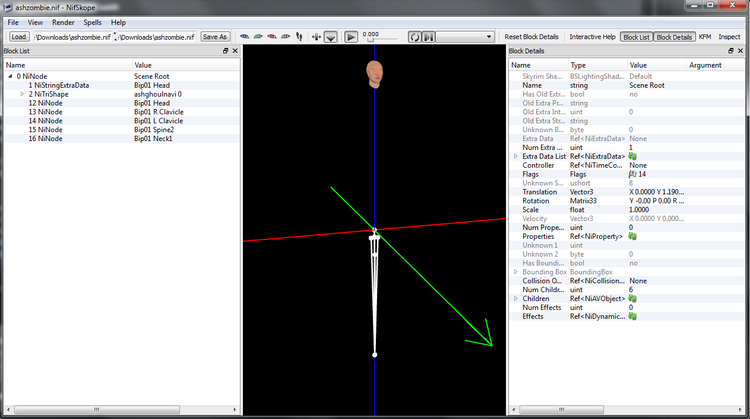Click the load file path field
The image size is (750, 419).
pyautogui.click(x=73, y=37)
